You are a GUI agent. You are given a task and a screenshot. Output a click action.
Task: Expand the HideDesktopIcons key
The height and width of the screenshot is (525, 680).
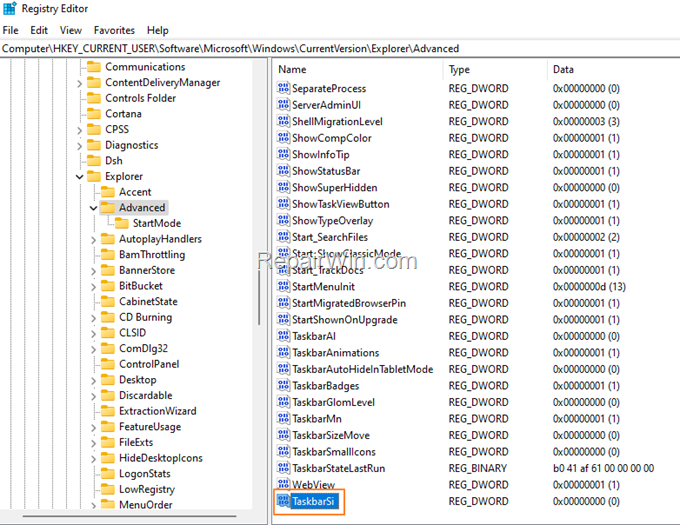[x=93, y=459]
